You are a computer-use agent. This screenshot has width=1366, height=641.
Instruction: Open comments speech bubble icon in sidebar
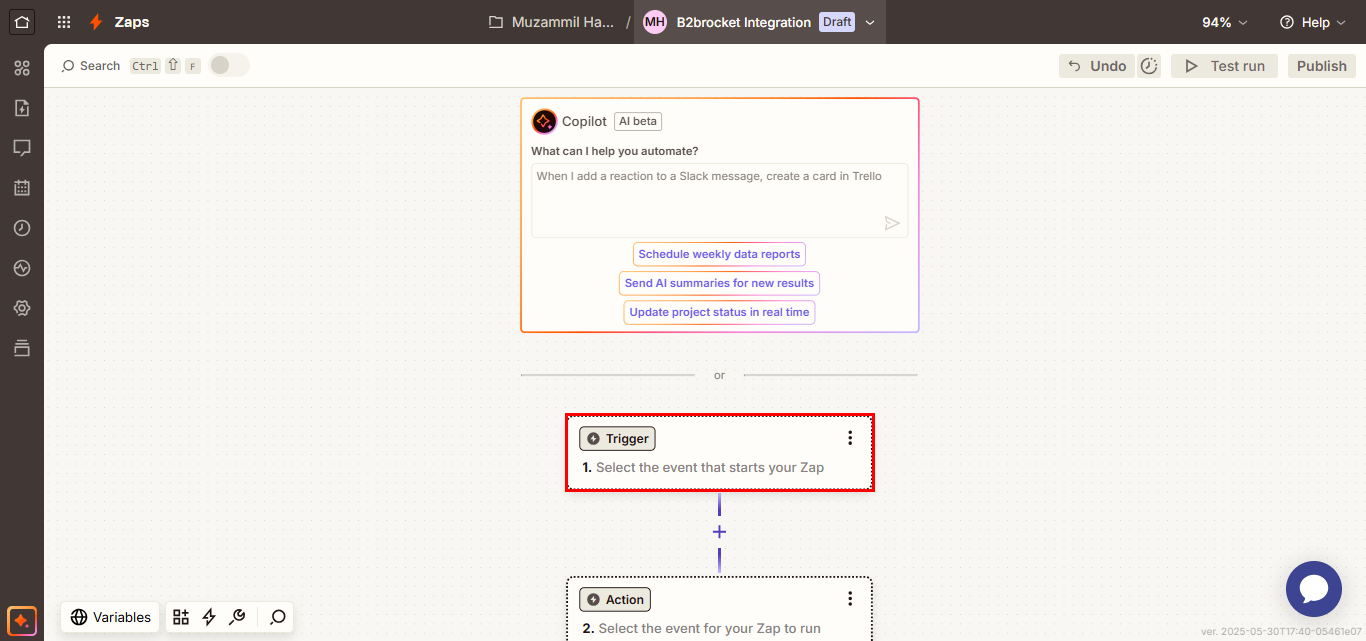(22, 148)
